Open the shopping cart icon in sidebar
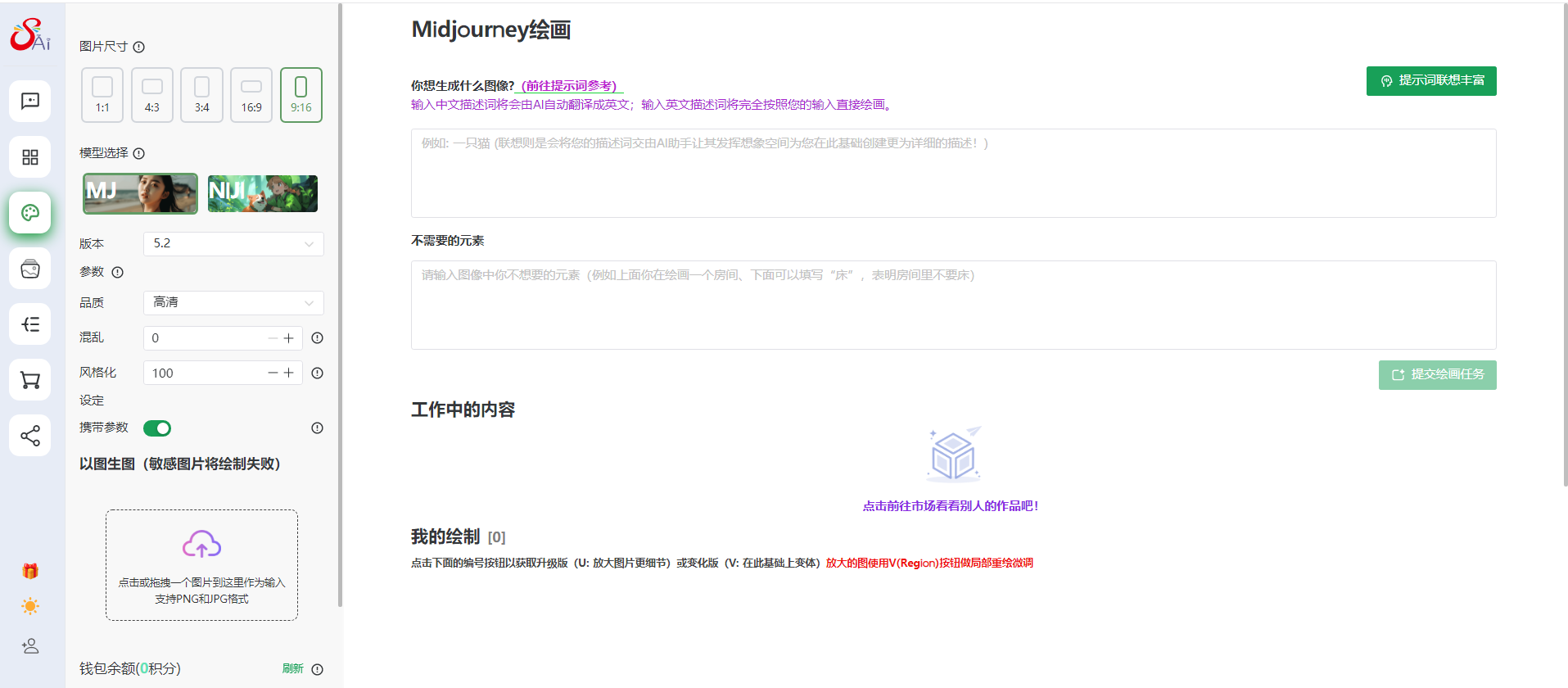 pyautogui.click(x=30, y=380)
